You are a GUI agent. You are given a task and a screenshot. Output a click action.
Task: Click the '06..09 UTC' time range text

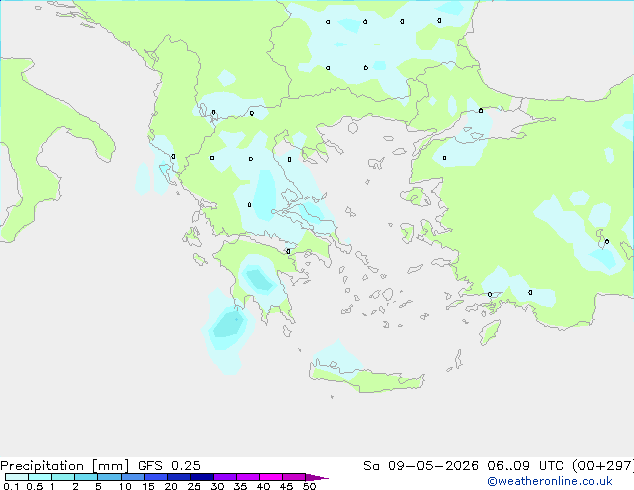tap(525, 466)
